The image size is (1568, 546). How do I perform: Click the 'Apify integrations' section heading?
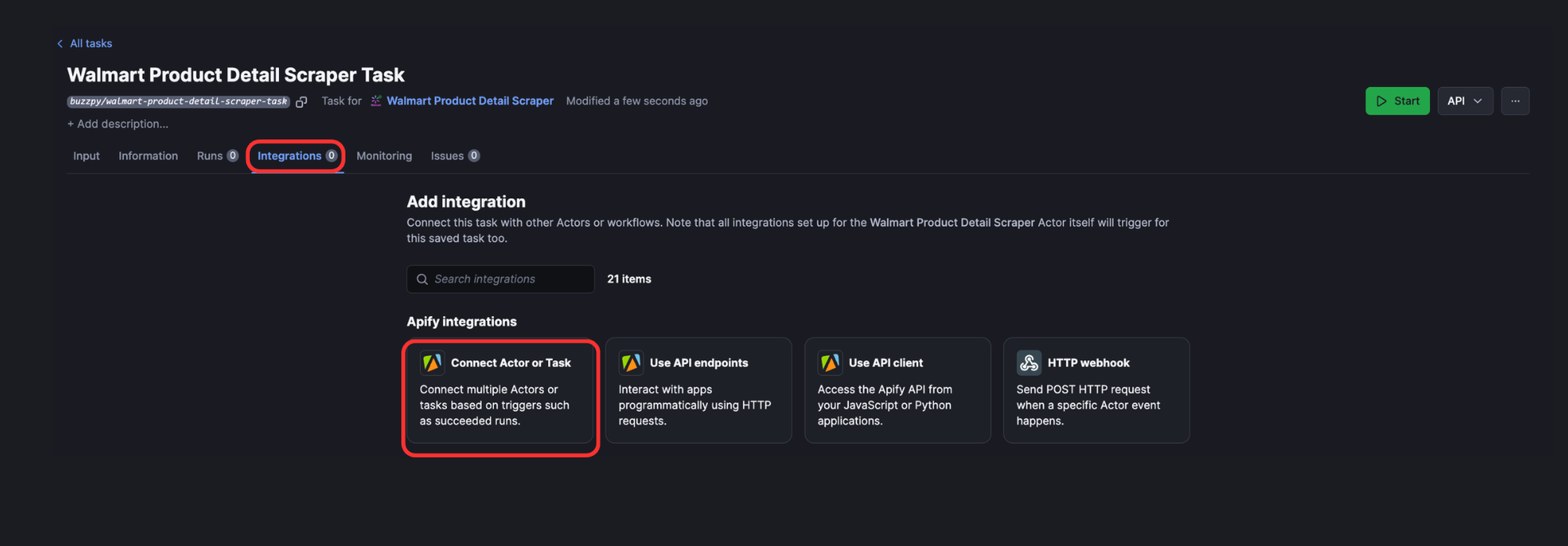[462, 322]
